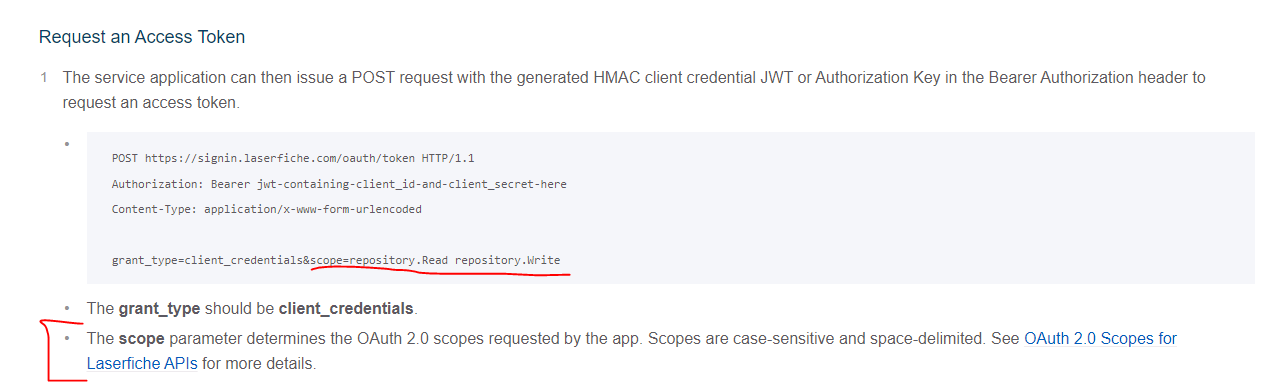Click the underlined scope=repository.Read text

(379, 260)
